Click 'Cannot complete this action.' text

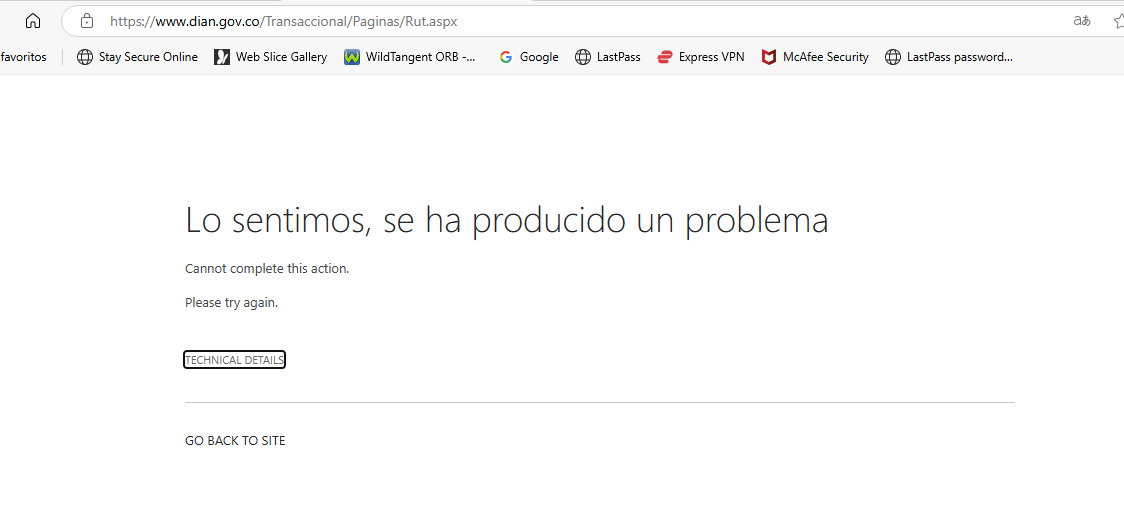[267, 269]
